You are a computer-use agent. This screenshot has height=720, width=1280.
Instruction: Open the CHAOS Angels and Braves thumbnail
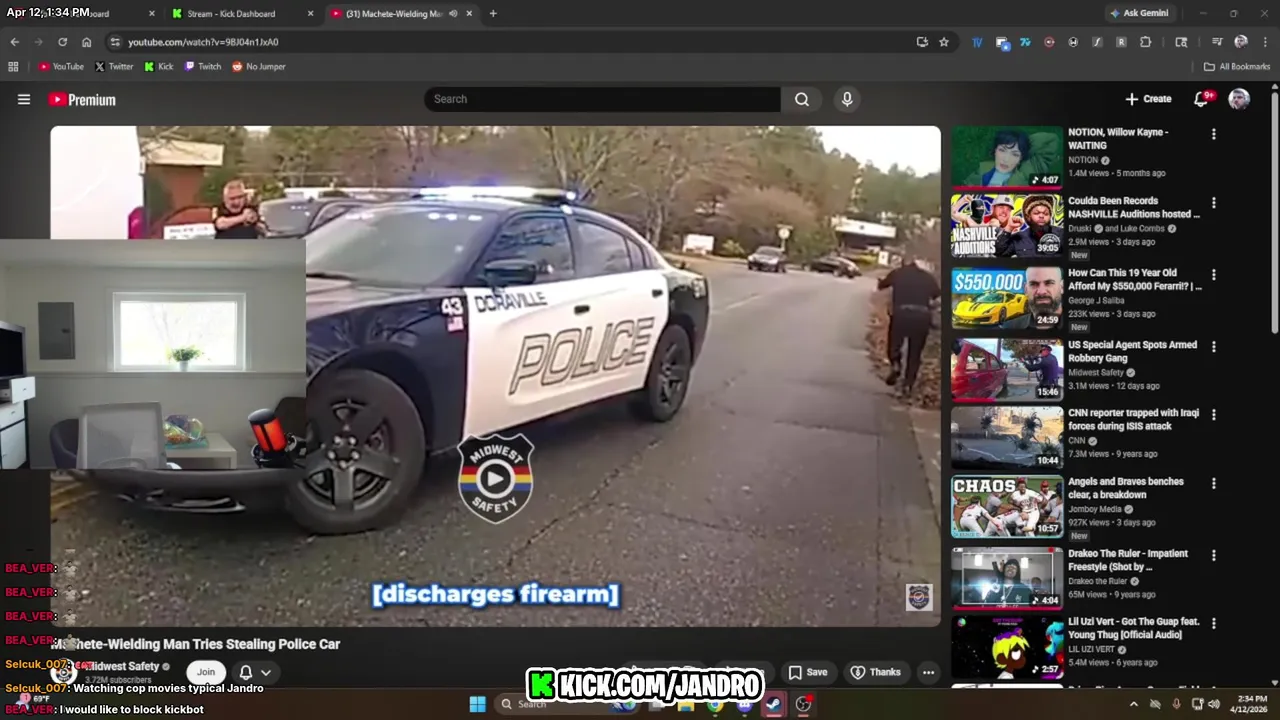point(1007,507)
